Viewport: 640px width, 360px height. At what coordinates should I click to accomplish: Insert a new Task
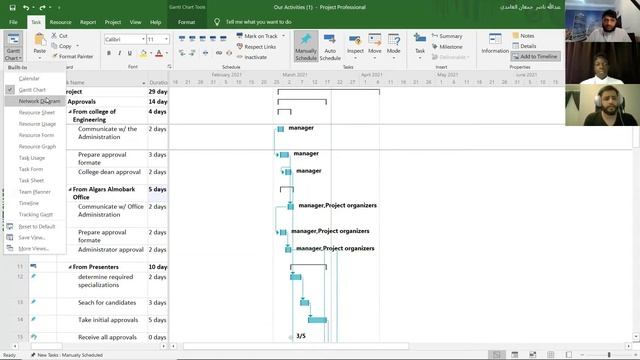420,46
